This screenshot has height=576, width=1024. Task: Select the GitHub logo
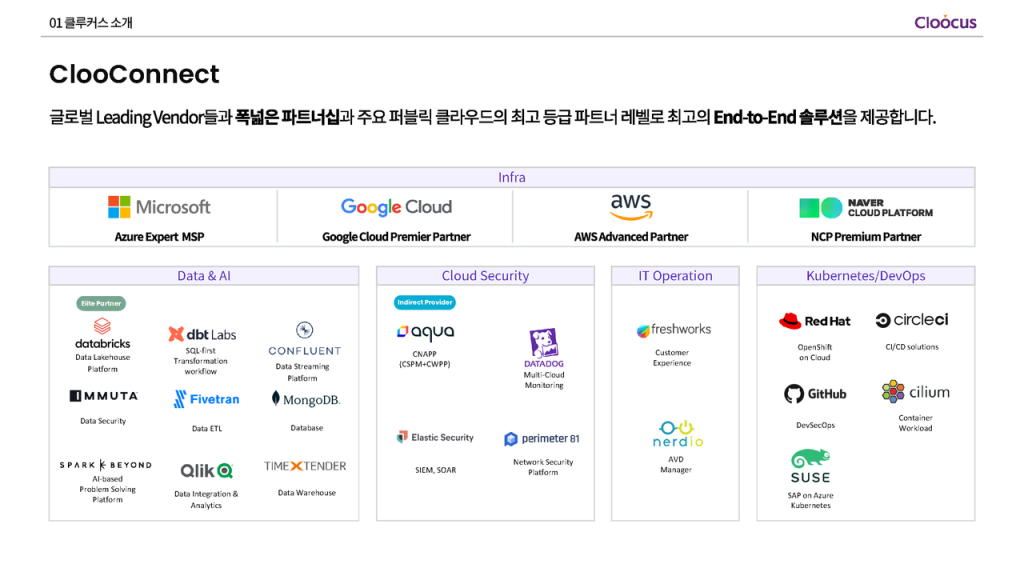click(815, 394)
